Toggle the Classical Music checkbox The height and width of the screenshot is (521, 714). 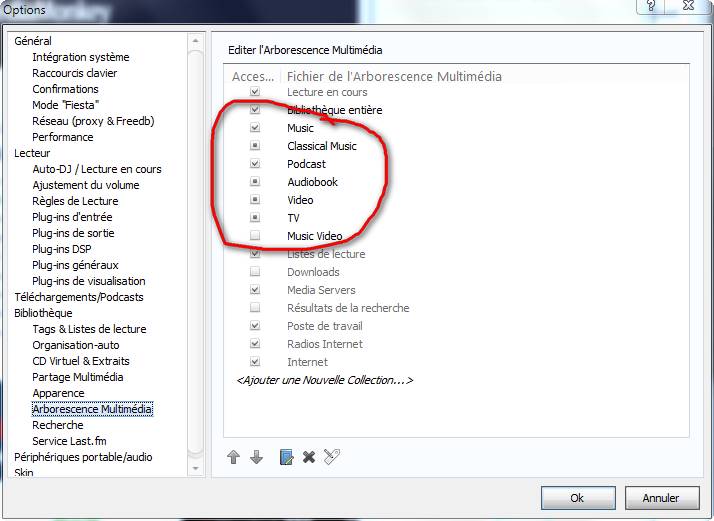[x=255, y=146]
